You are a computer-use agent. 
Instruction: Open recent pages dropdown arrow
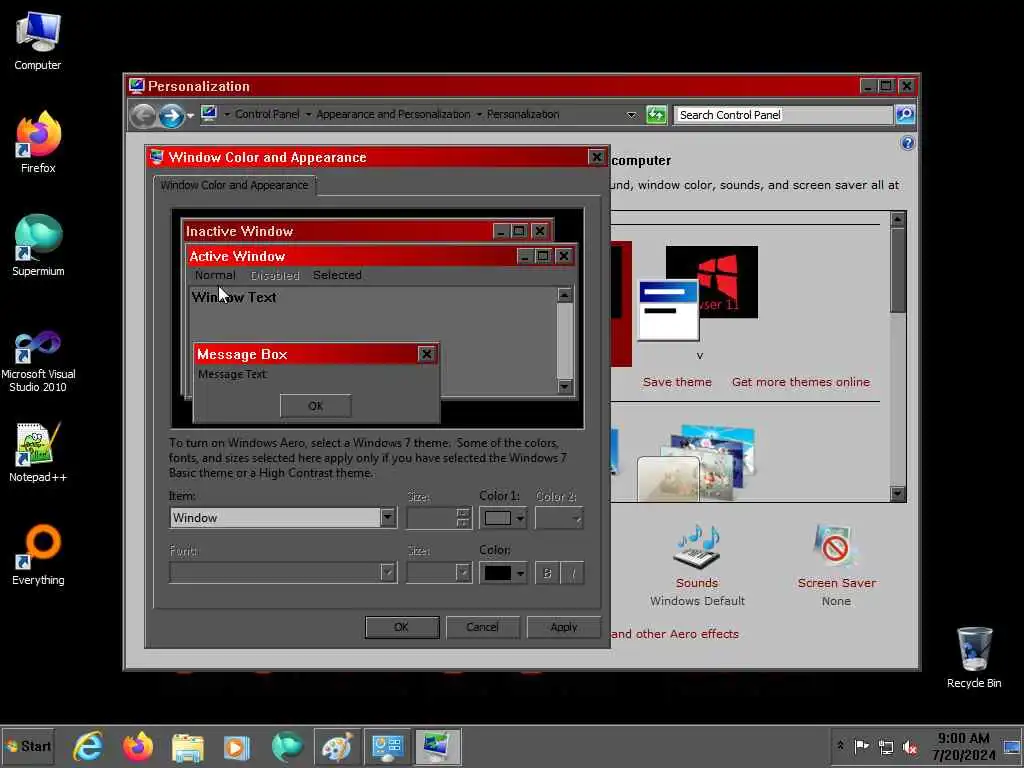[190, 116]
